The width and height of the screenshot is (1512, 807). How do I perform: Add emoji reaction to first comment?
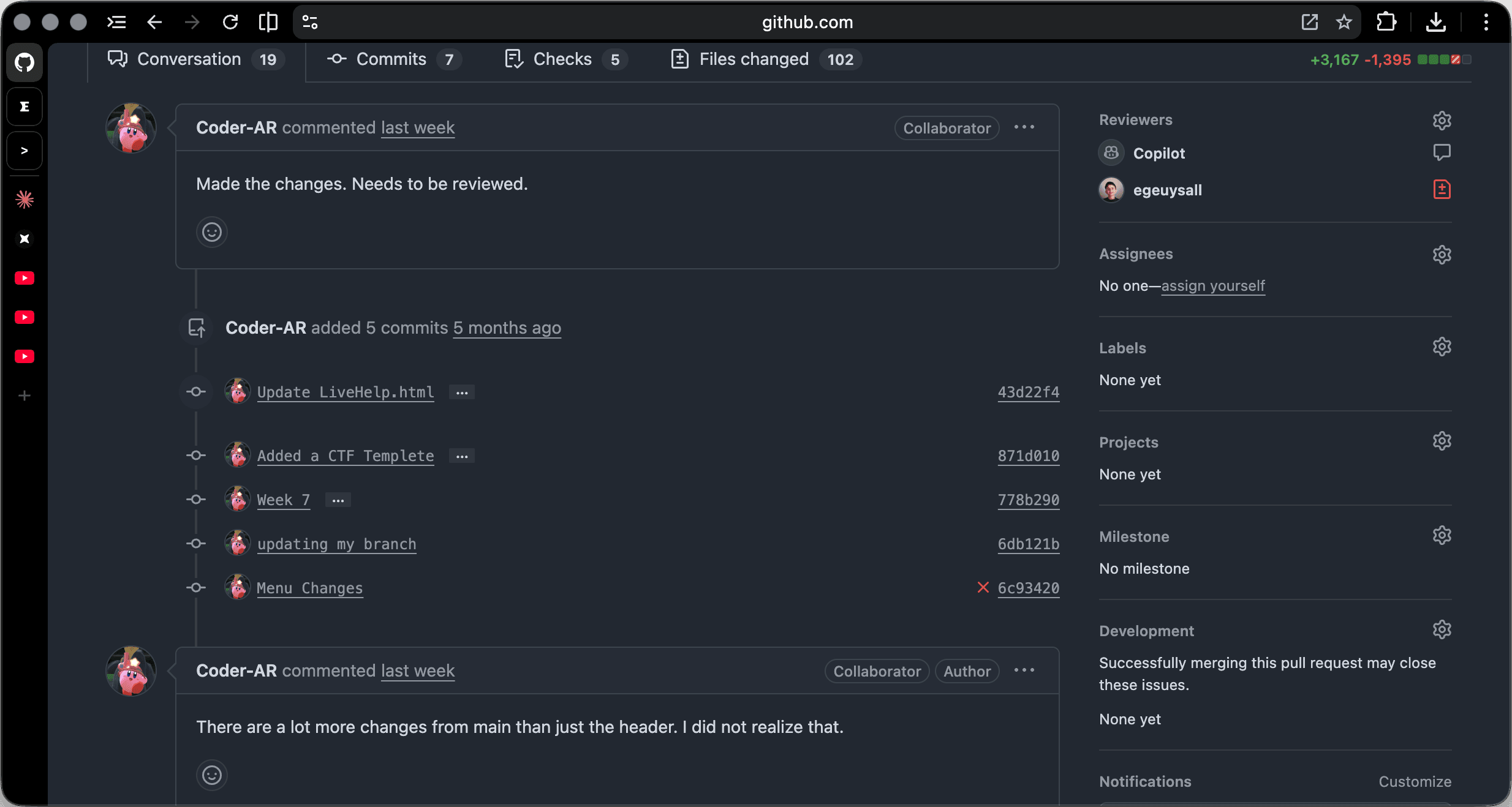(x=212, y=232)
